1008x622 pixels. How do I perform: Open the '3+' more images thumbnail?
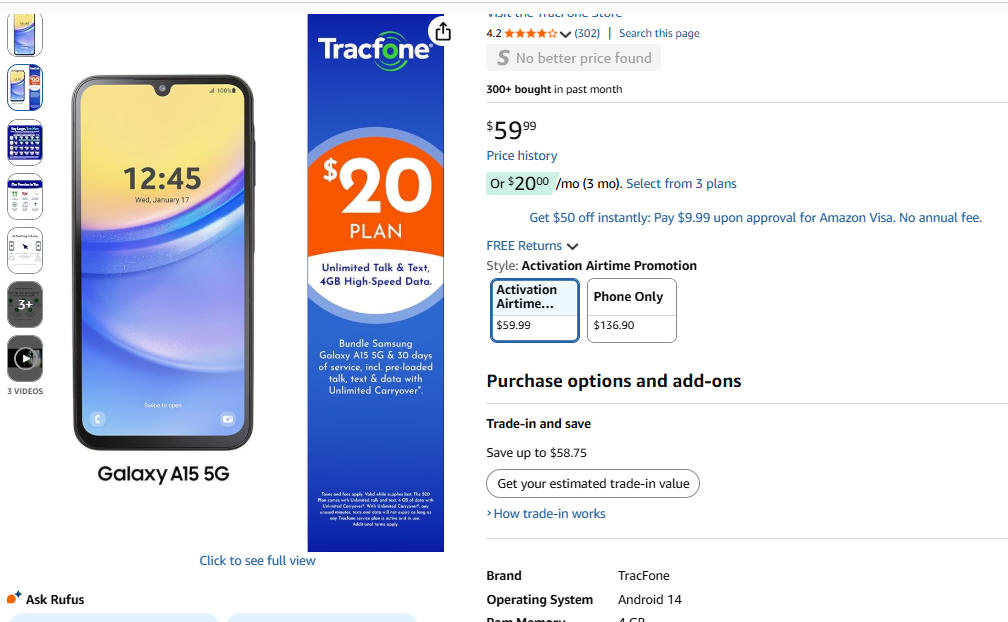(x=25, y=304)
